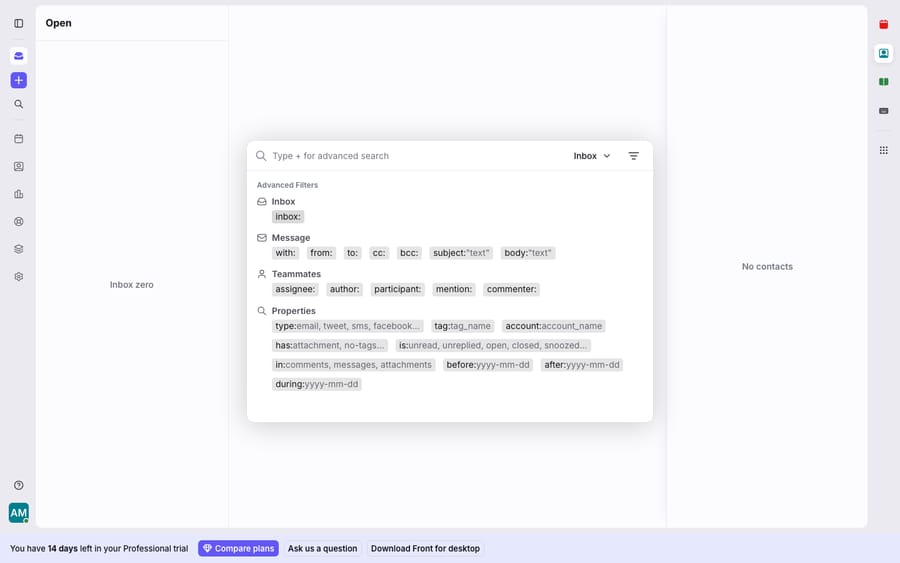This screenshot has width=900, height=563.
Task: Click the magnifier icon in search field
Action: tap(261, 156)
